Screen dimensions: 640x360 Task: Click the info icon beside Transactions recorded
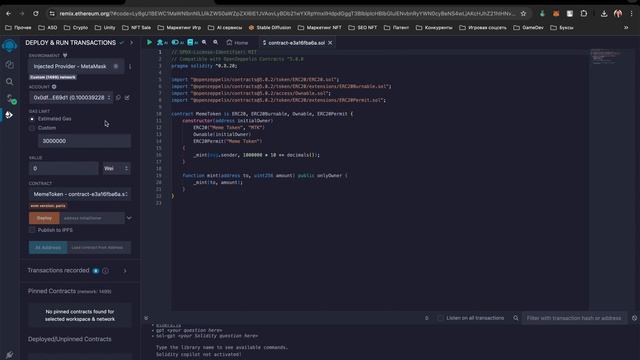click(106, 271)
